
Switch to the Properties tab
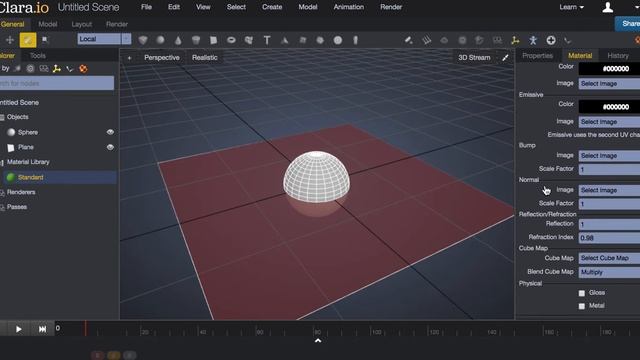tap(537, 56)
